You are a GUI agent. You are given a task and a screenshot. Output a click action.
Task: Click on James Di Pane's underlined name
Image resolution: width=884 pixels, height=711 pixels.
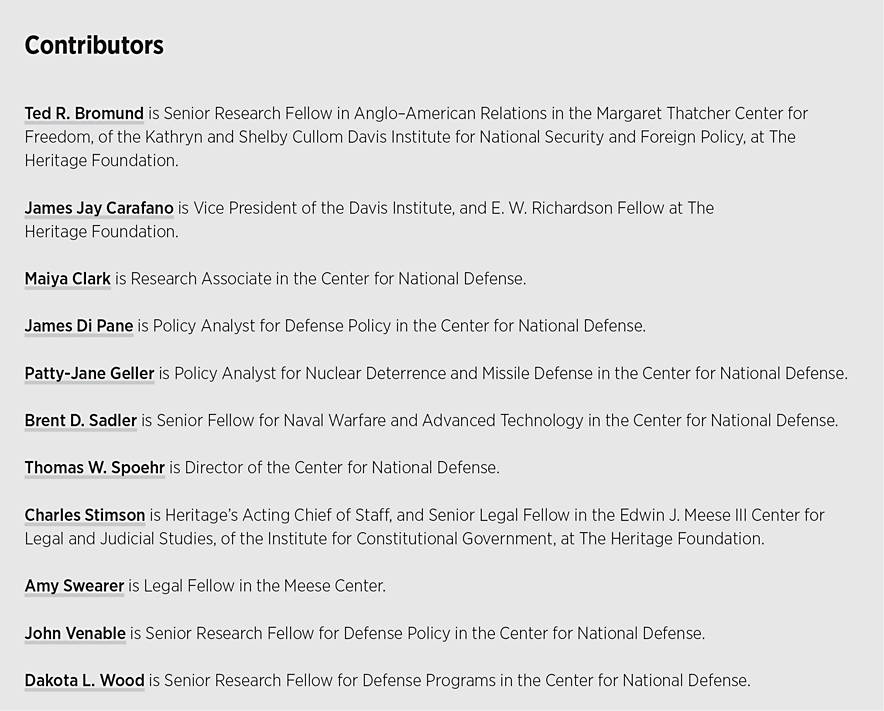pos(78,326)
